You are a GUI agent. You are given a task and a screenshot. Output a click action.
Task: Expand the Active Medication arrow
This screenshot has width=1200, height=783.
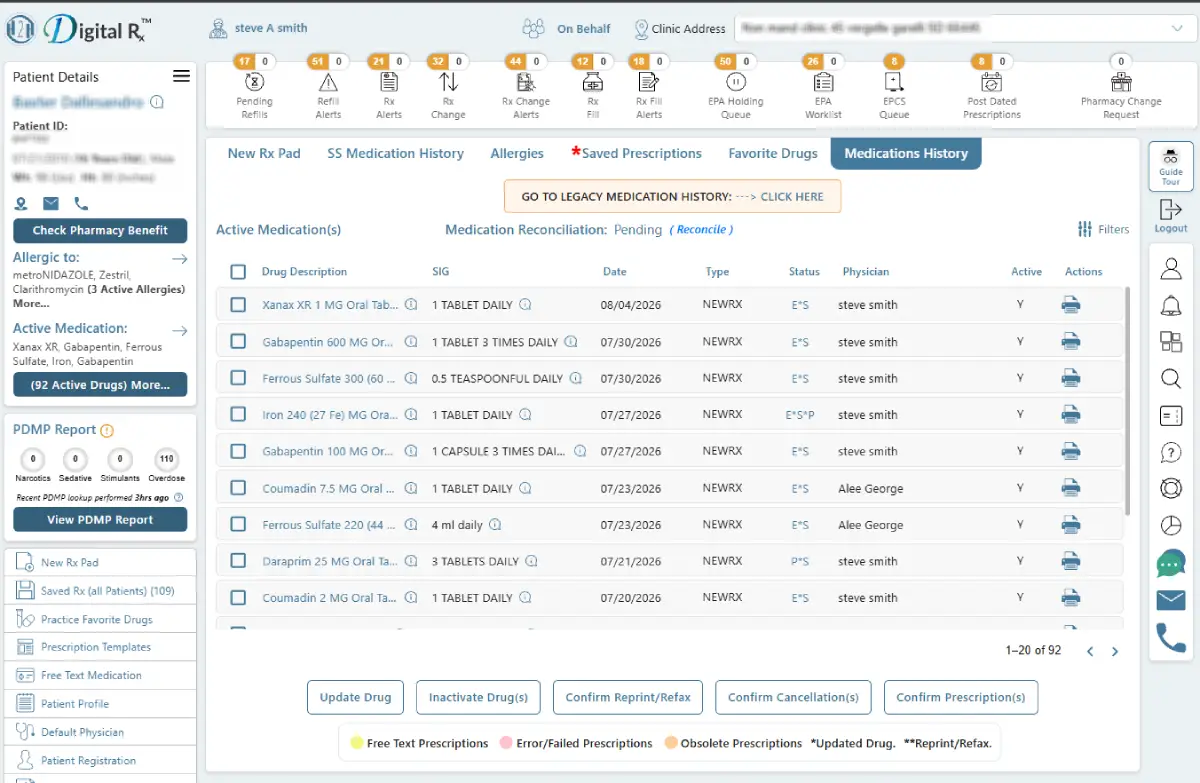point(180,330)
